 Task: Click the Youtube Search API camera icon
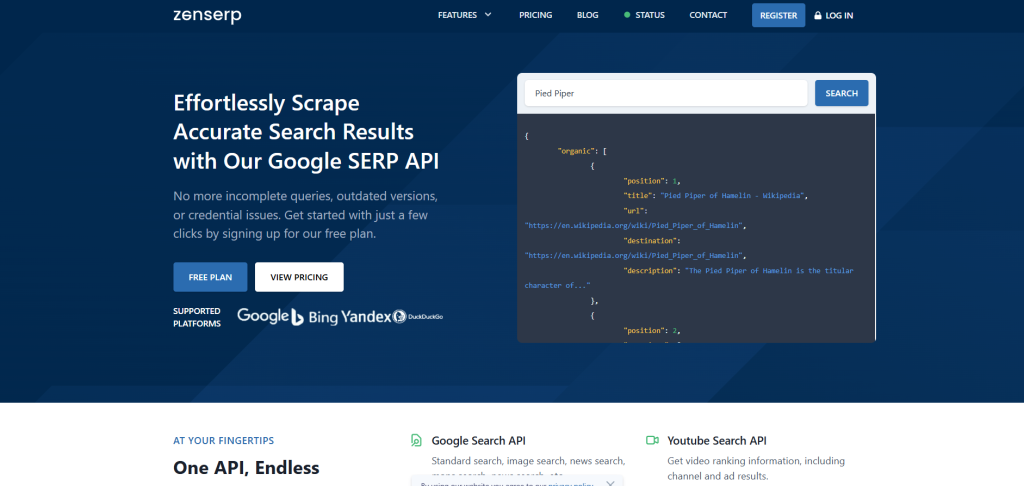click(x=652, y=440)
